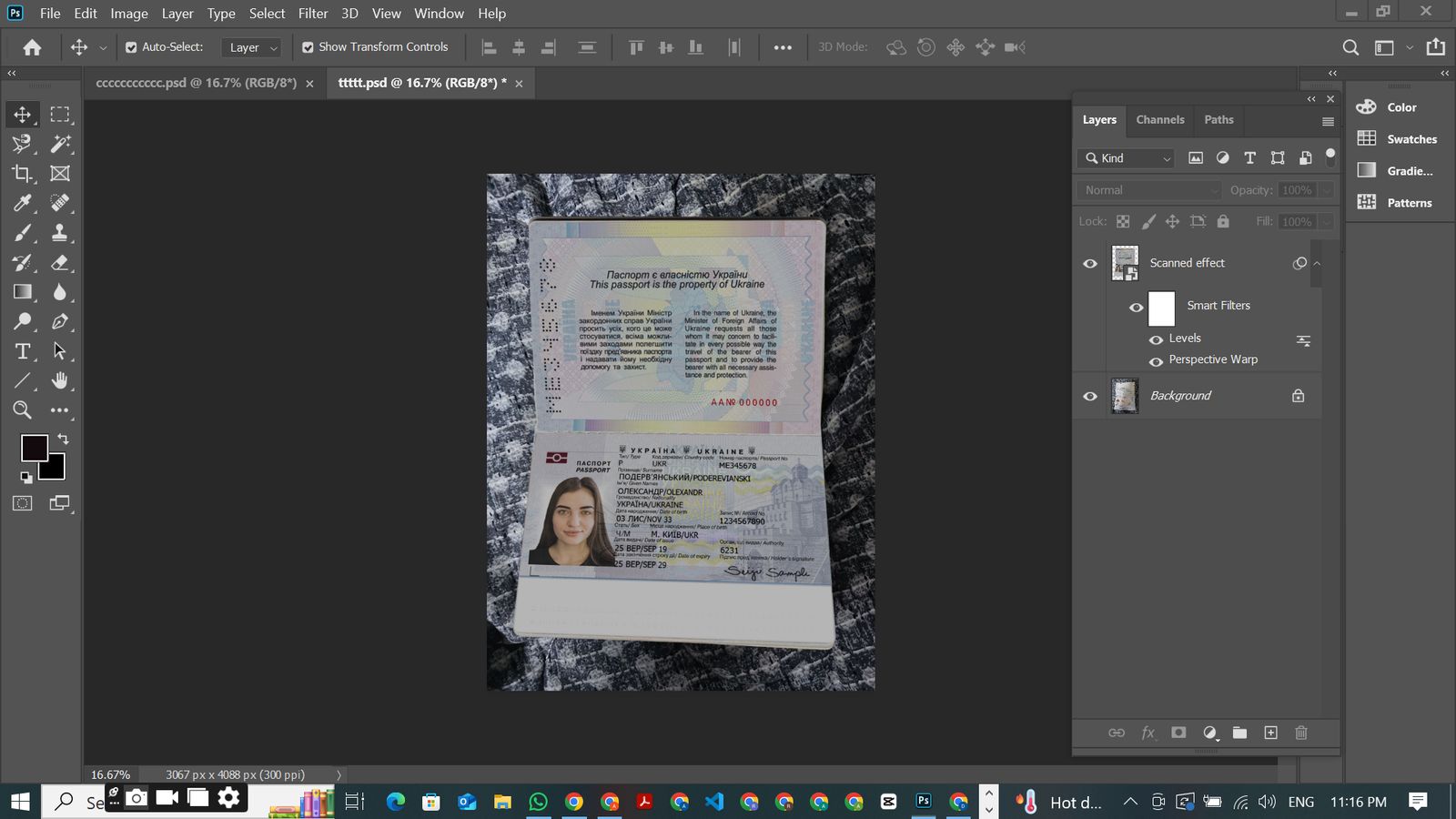Image resolution: width=1456 pixels, height=819 pixels.
Task: Select the Clone Stamp tool
Action: point(60,233)
